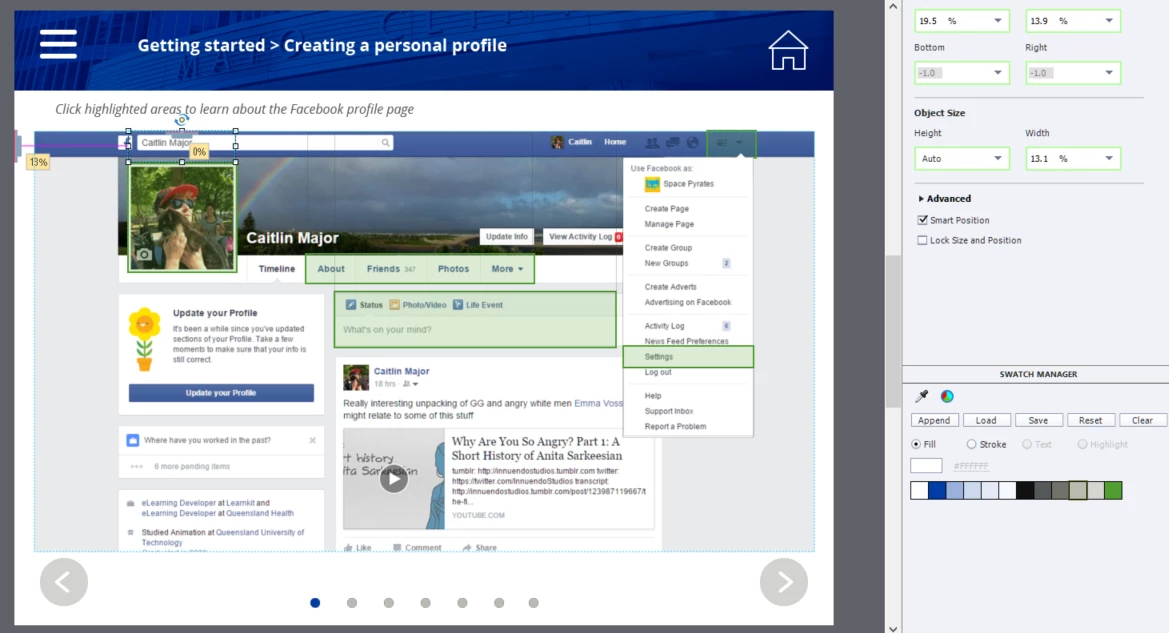Click the Update Info button
The width and height of the screenshot is (1169, 633).
(507, 237)
